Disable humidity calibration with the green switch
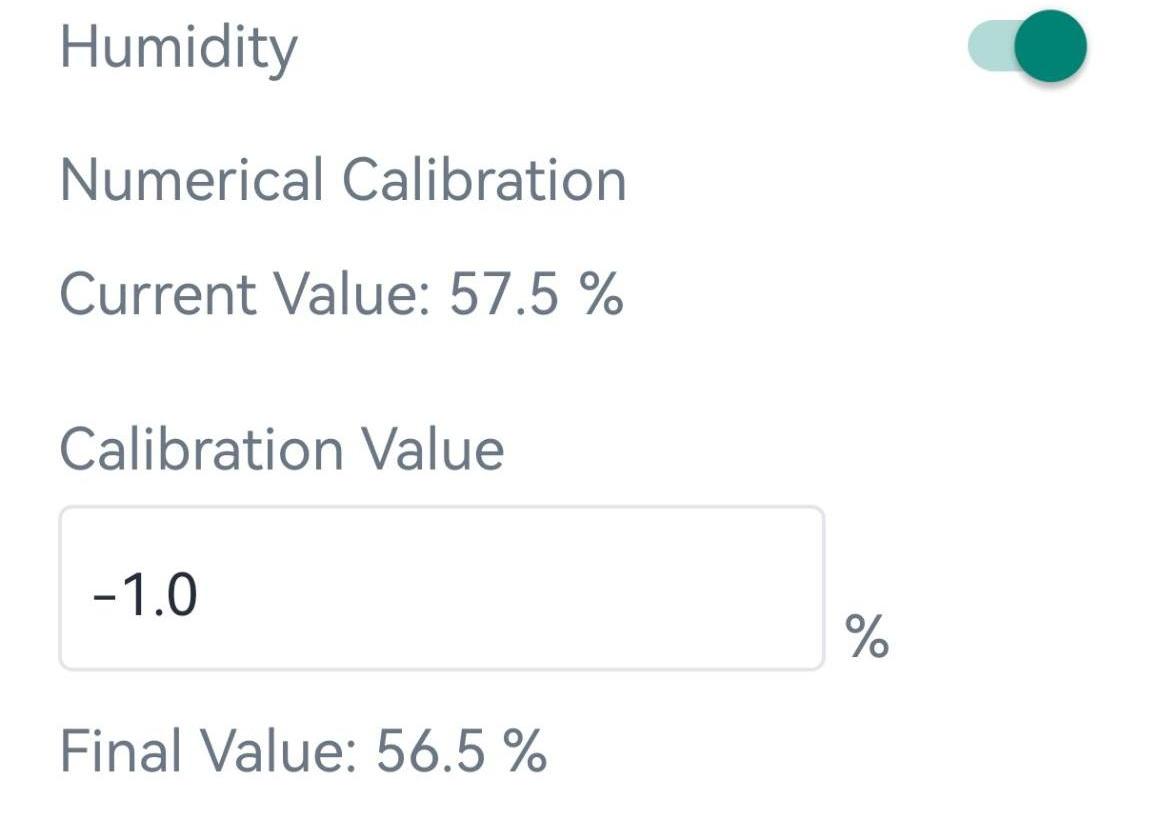This screenshot has height=820, width=1158. 1027,46
